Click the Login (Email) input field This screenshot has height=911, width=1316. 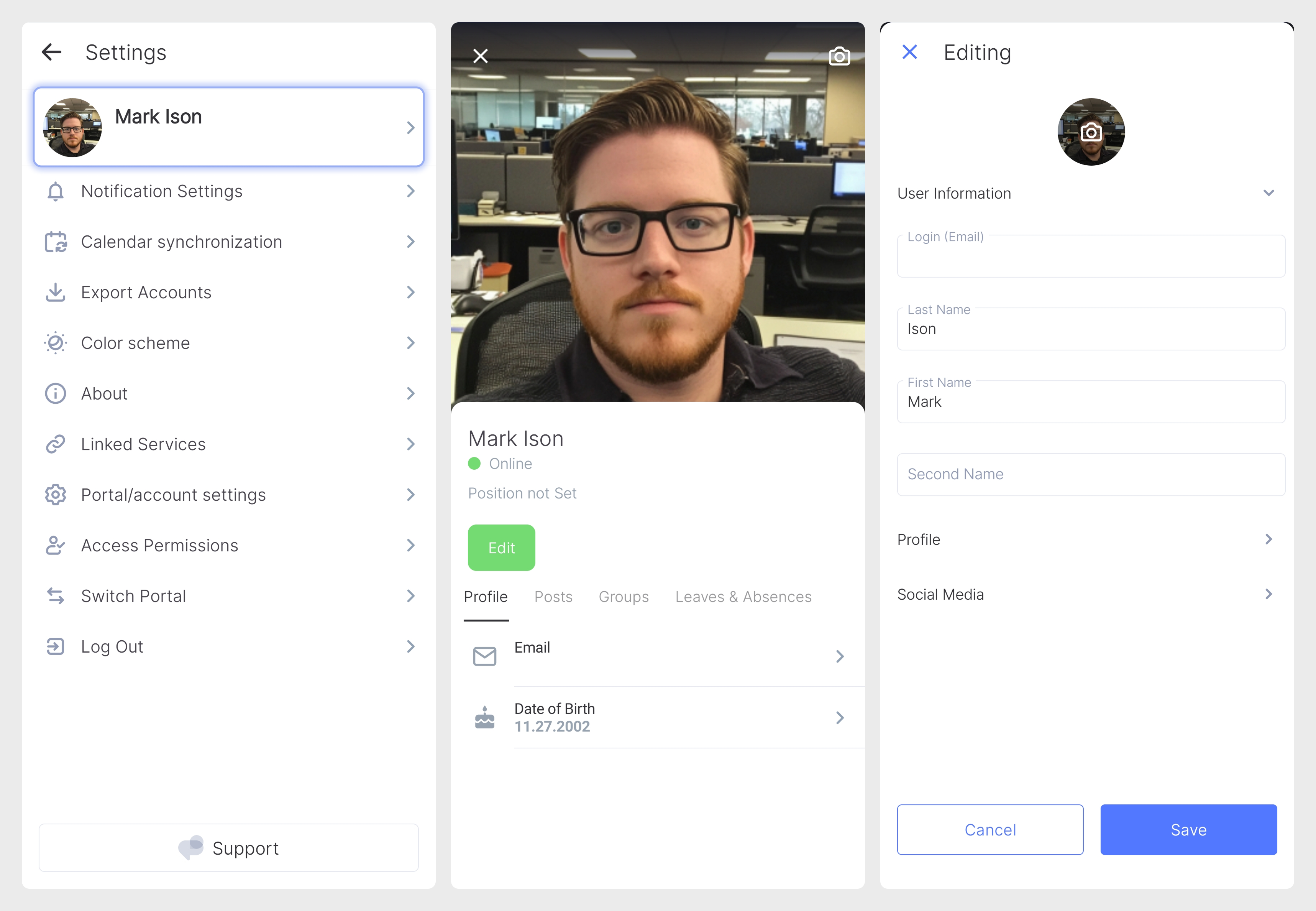click(x=1091, y=256)
